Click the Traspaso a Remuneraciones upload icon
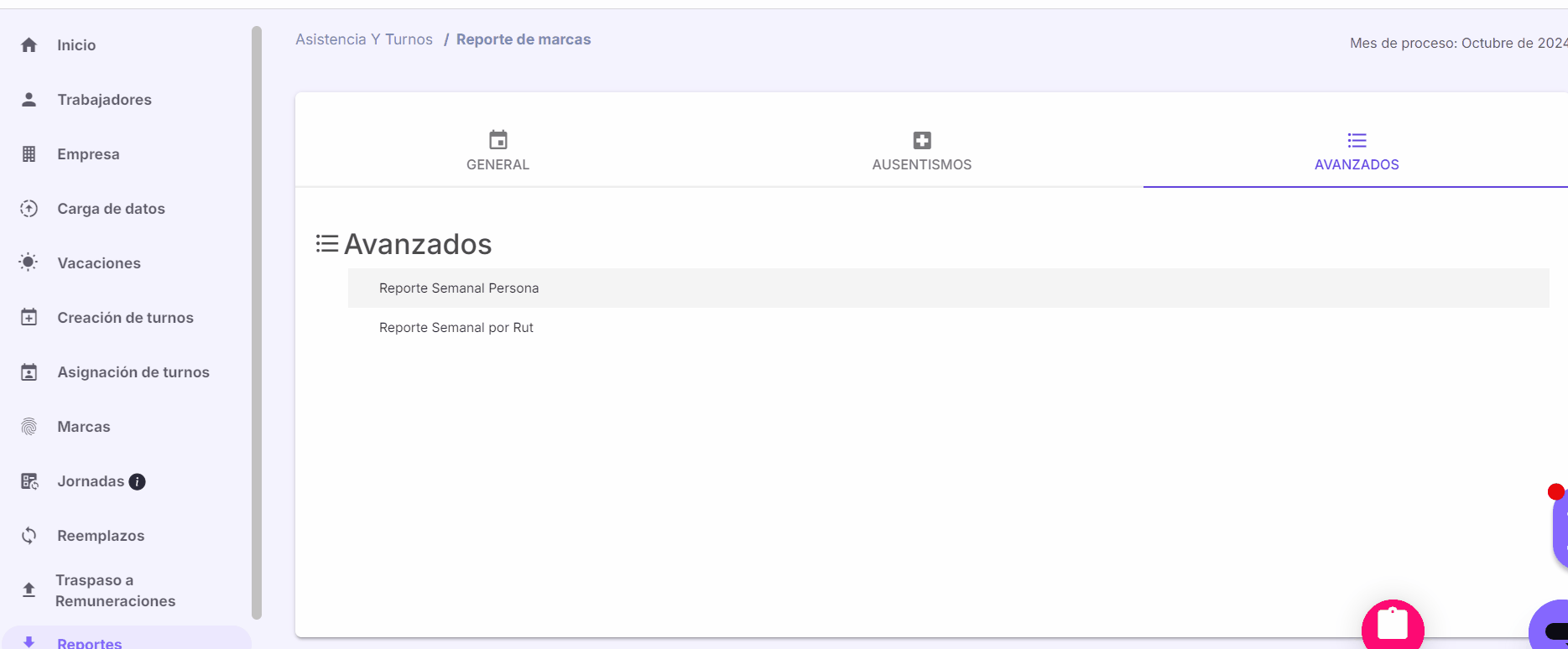 coord(29,590)
